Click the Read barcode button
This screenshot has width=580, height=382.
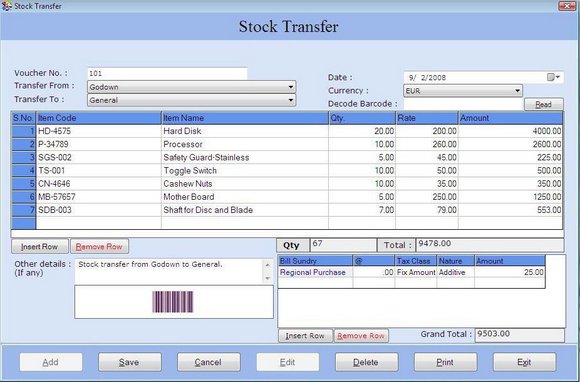544,104
